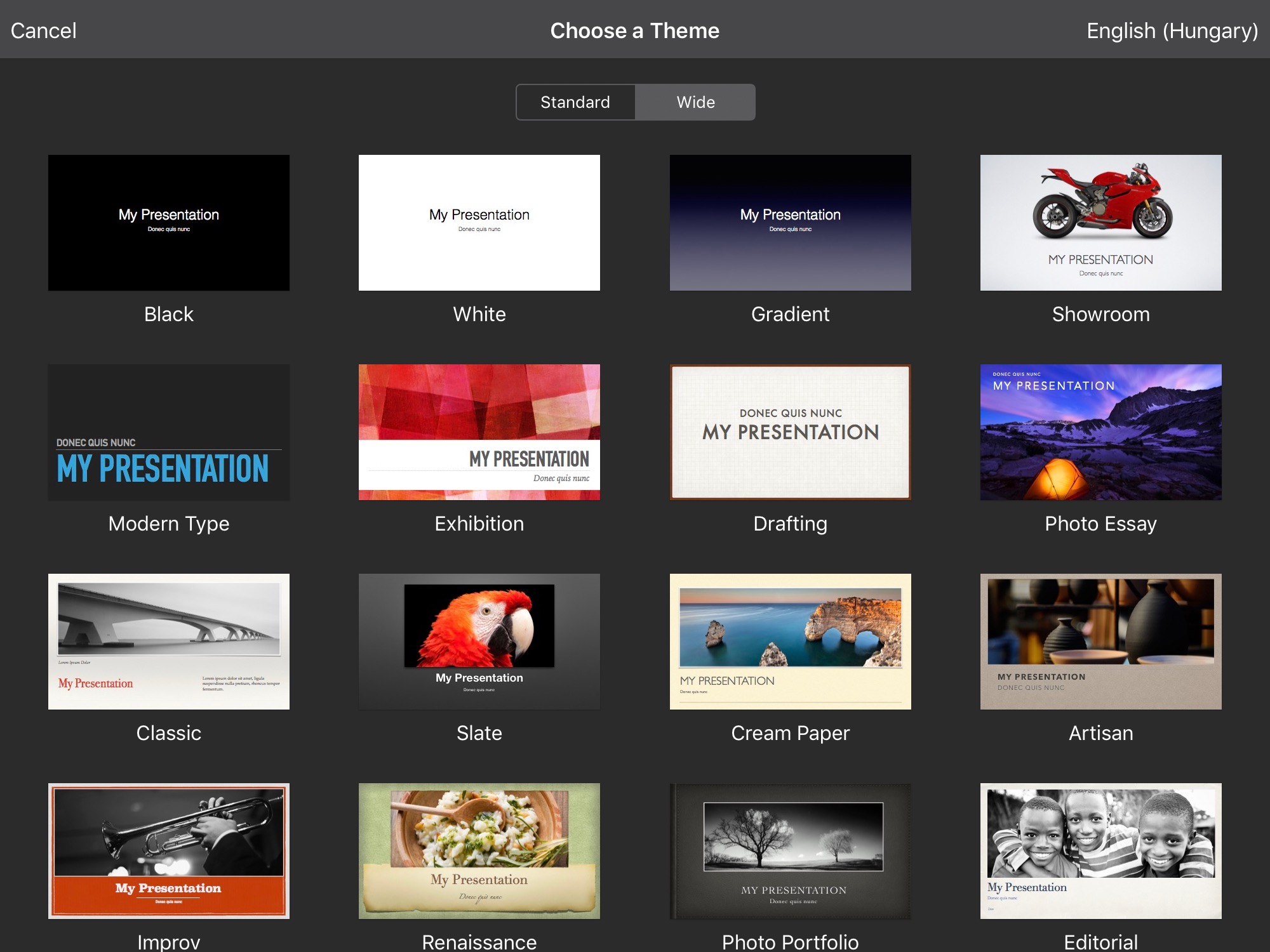The image size is (1270, 952).
Task: Click the "Classic" label
Action: coord(169,733)
